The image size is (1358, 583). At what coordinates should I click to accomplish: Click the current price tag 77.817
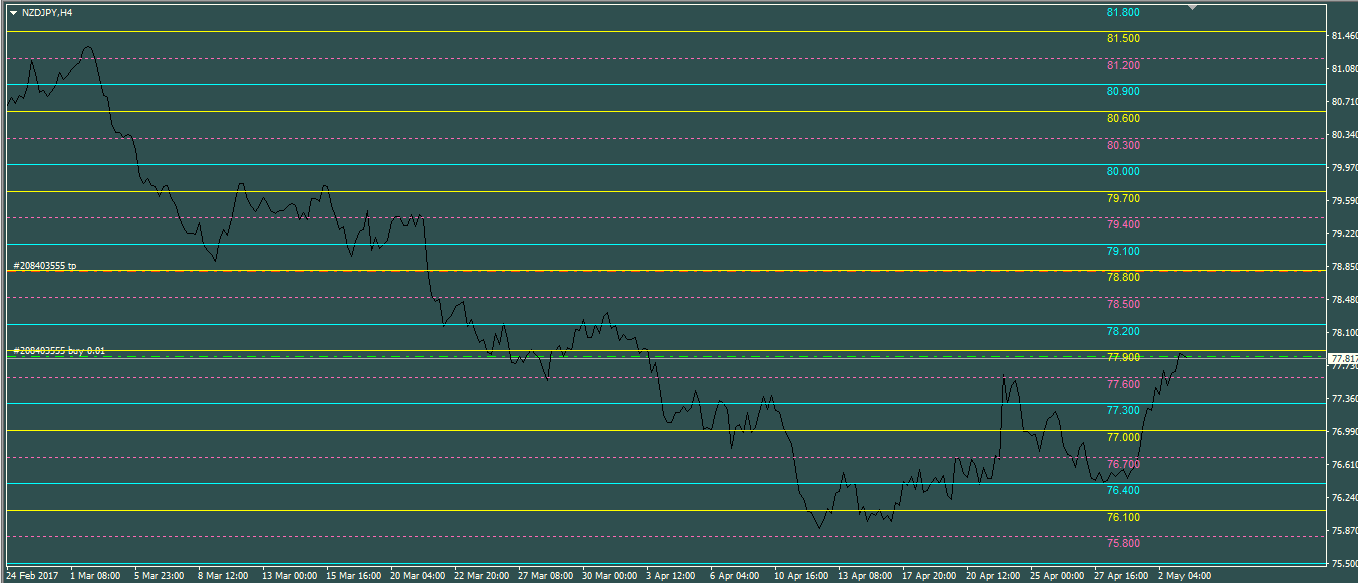(x=1343, y=358)
